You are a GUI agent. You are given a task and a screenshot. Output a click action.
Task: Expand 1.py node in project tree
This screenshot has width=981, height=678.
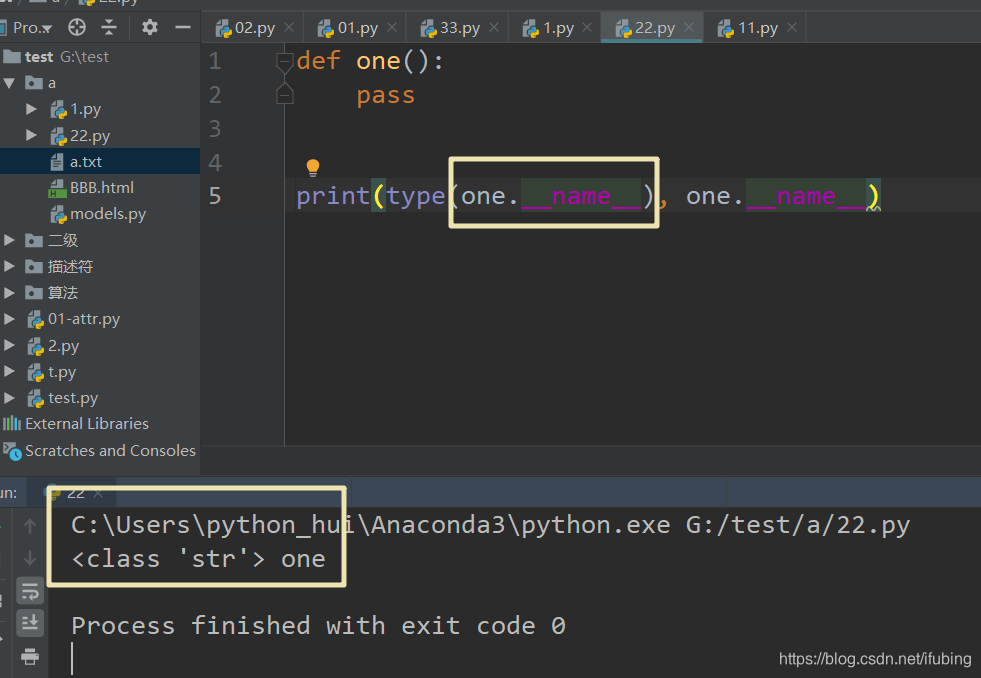click(x=31, y=109)
